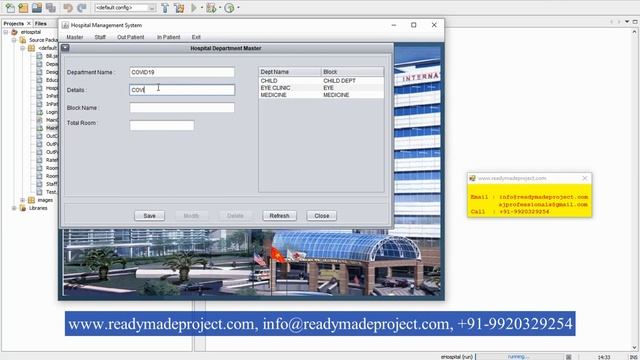Collapse the eHospital project node
Viewport: 640px width, 360px height.
(6, 32)
